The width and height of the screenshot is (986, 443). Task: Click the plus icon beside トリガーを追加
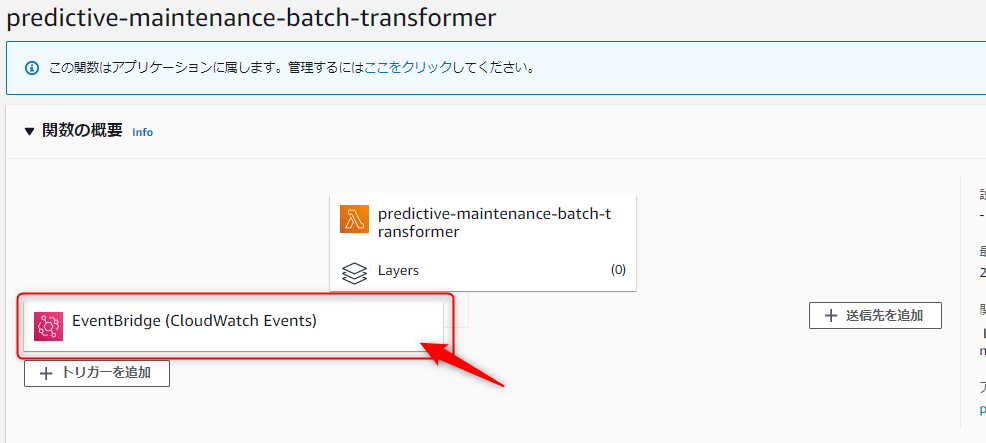pyautogui.click(x=46, y=373)
